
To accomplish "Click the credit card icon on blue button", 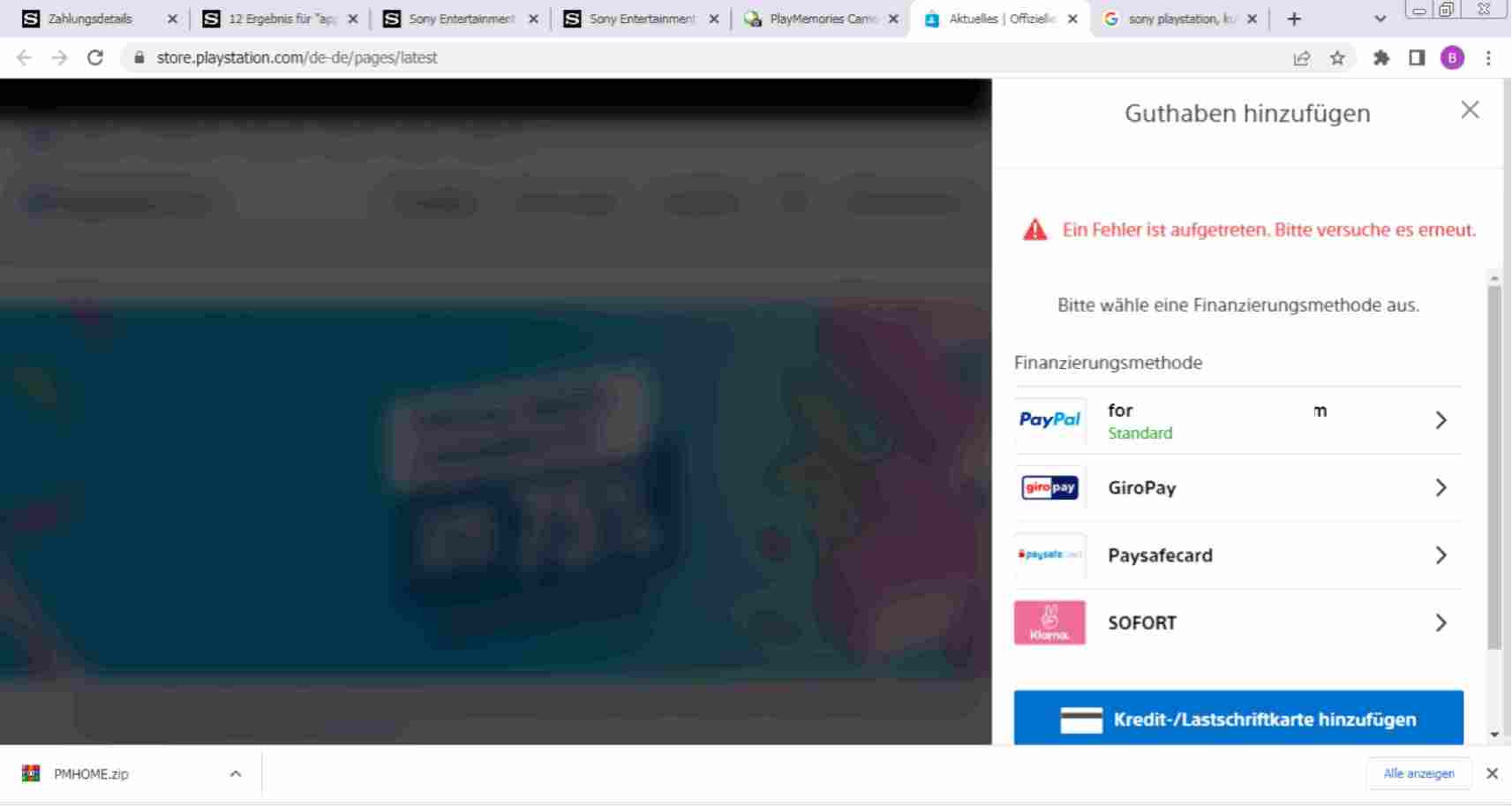I will [1081, 720].
